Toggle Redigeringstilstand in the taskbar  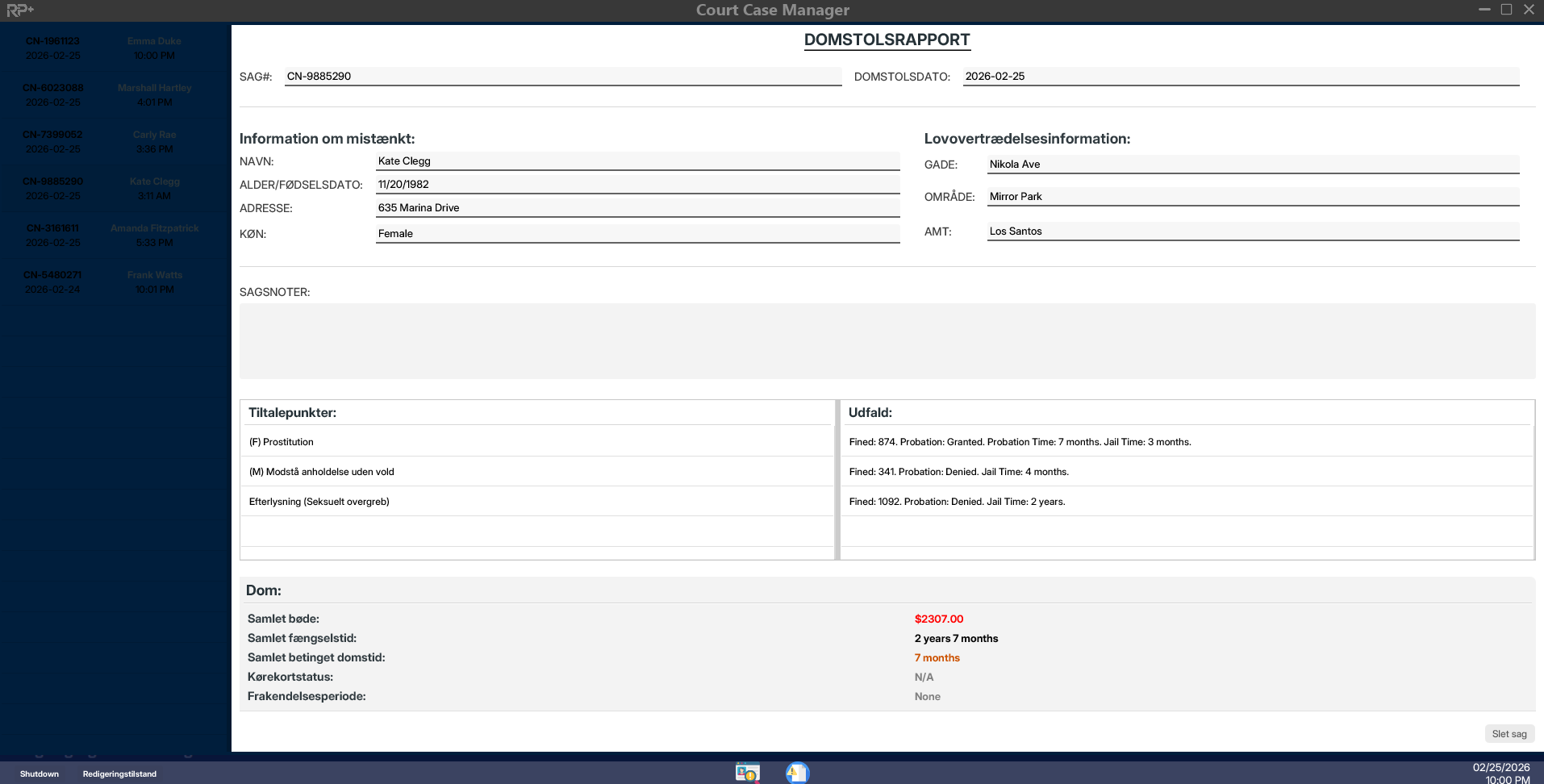click(119, 774)
